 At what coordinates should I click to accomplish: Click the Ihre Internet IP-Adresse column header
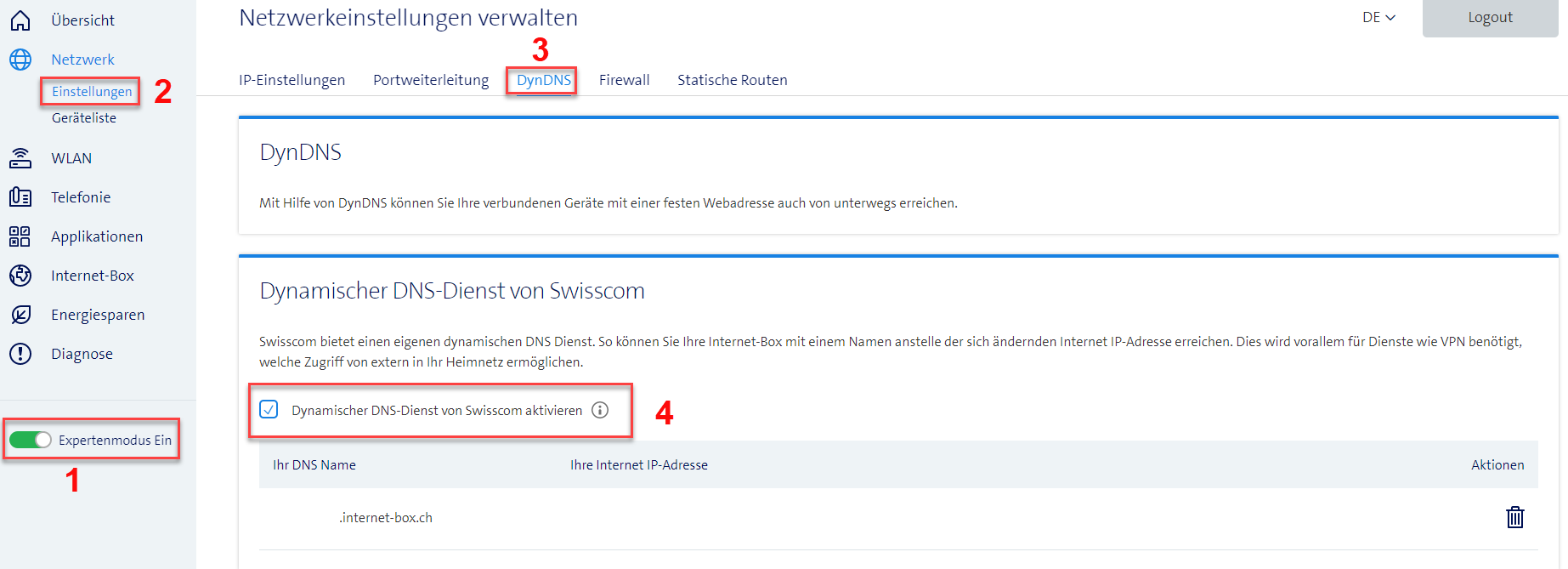[x=639, y=464]
